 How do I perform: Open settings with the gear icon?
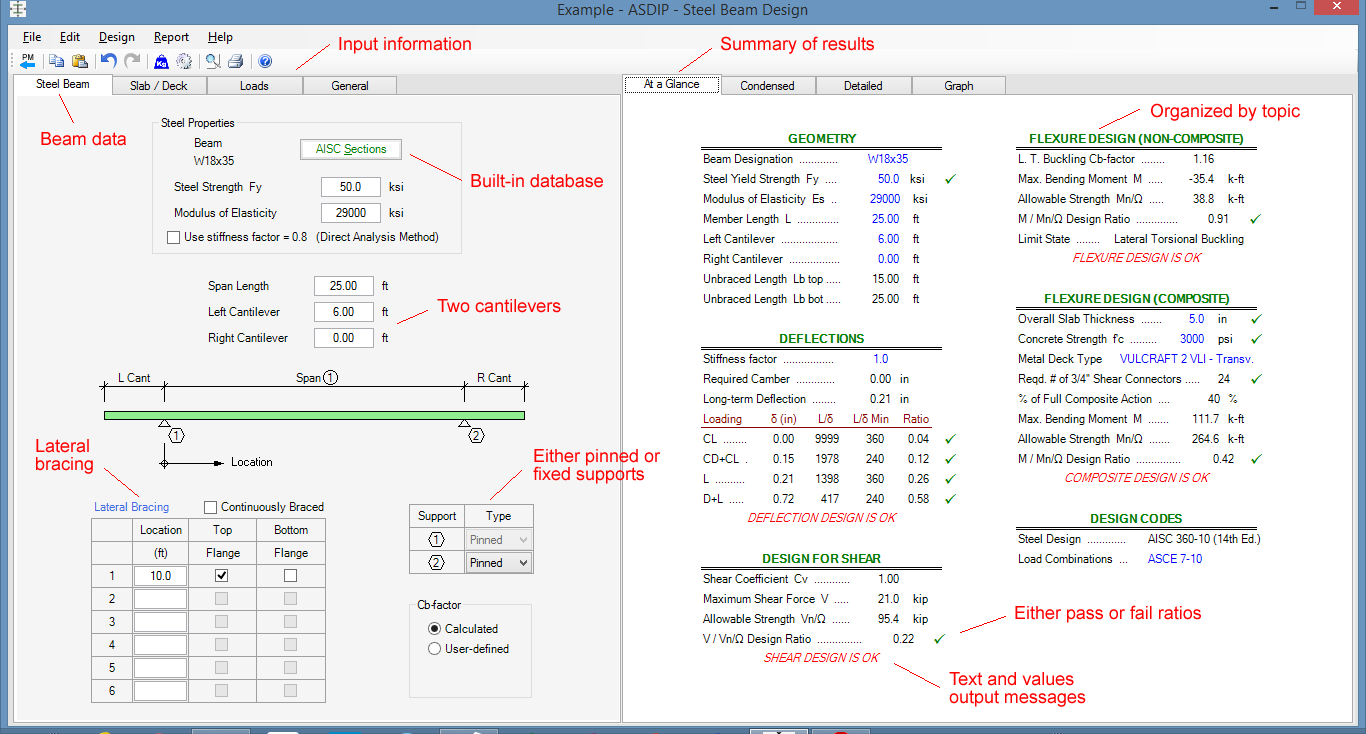184,61
